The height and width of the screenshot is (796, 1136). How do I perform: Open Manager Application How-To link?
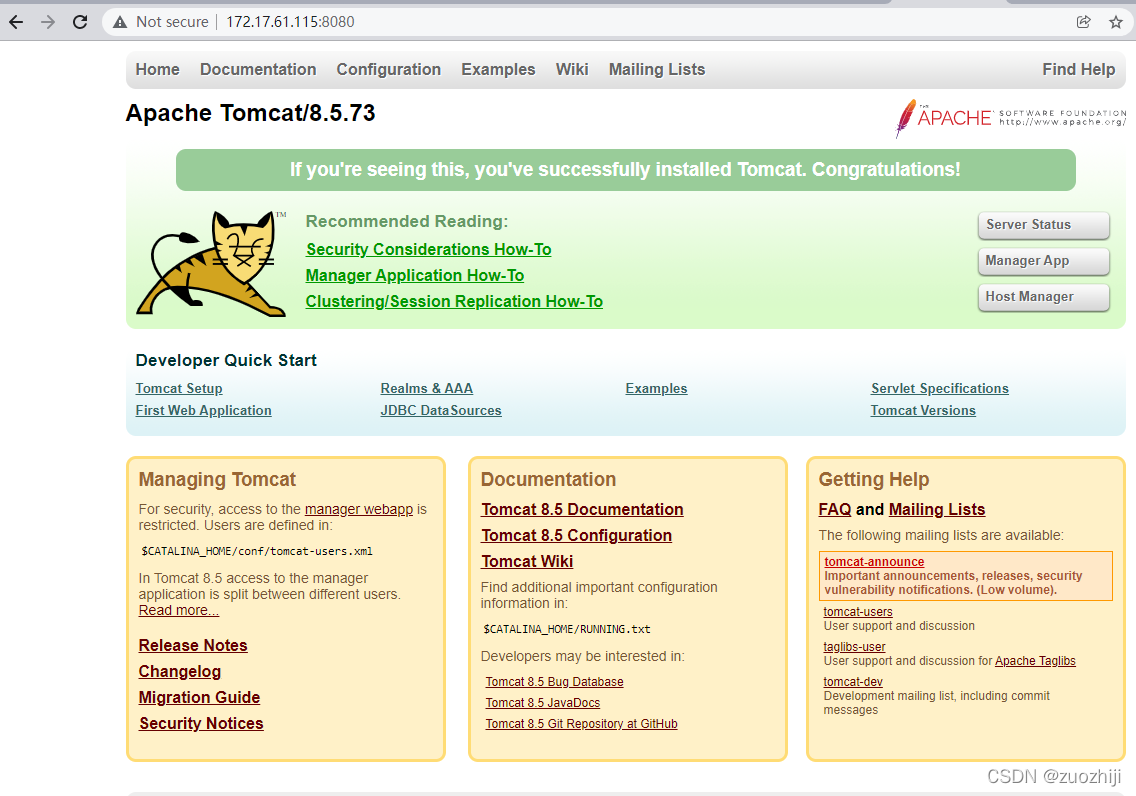[414, 275]
